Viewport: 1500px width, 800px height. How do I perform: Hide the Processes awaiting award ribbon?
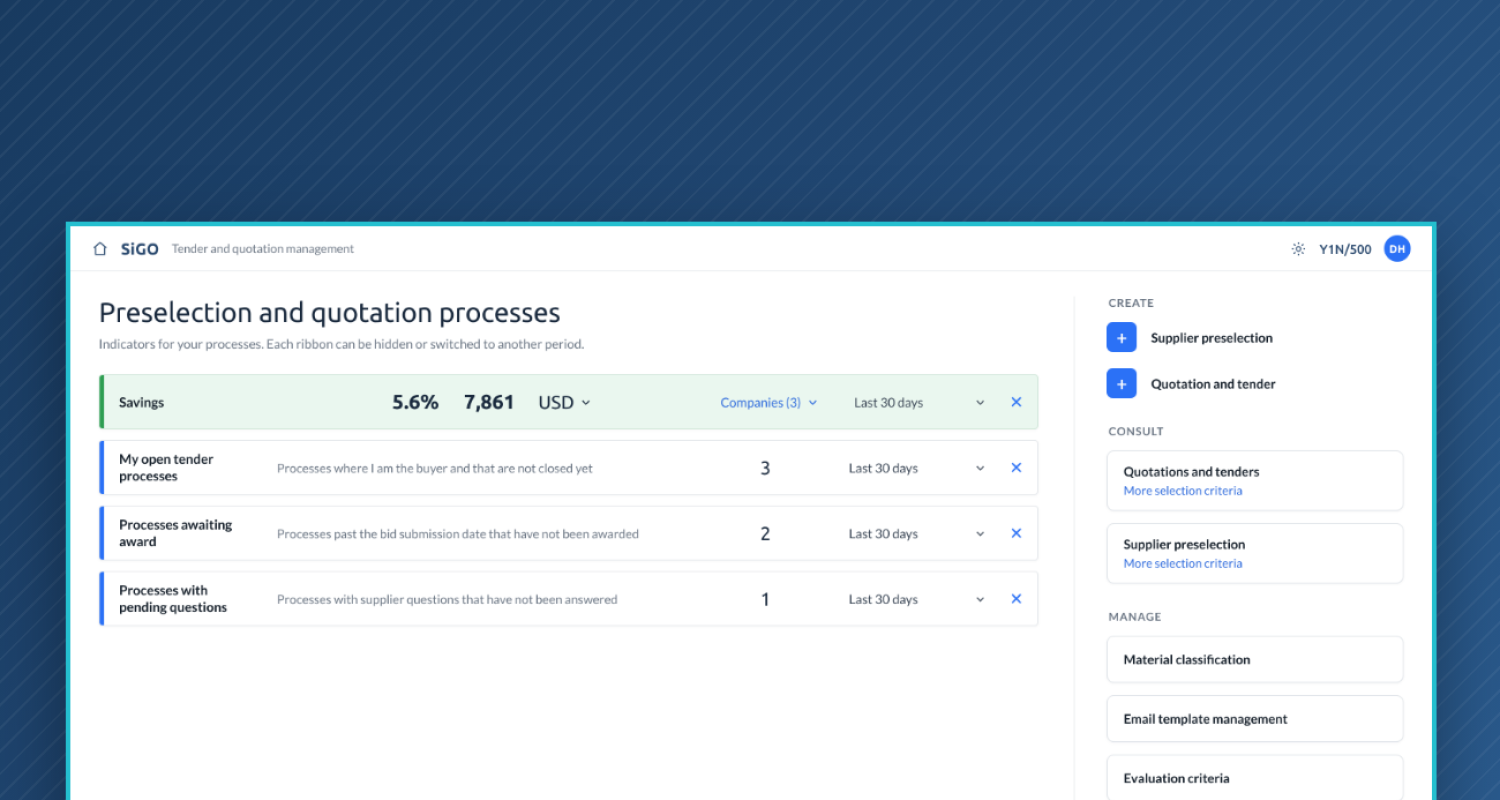(x=1016, y=533)
